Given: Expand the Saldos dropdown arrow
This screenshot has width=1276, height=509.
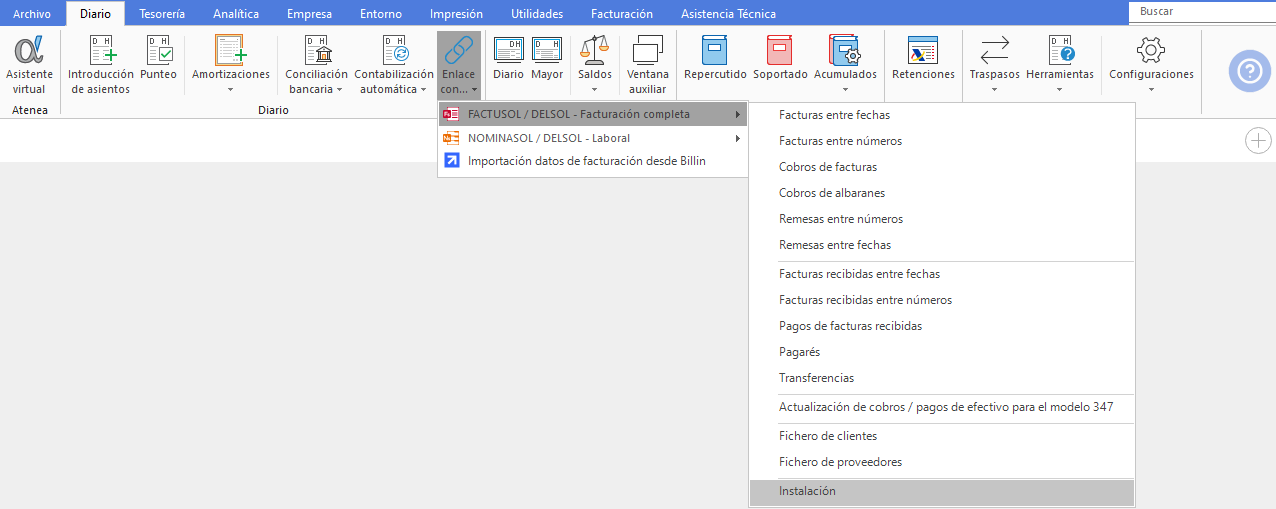Looking at the screenshot, I should (595, 90).
